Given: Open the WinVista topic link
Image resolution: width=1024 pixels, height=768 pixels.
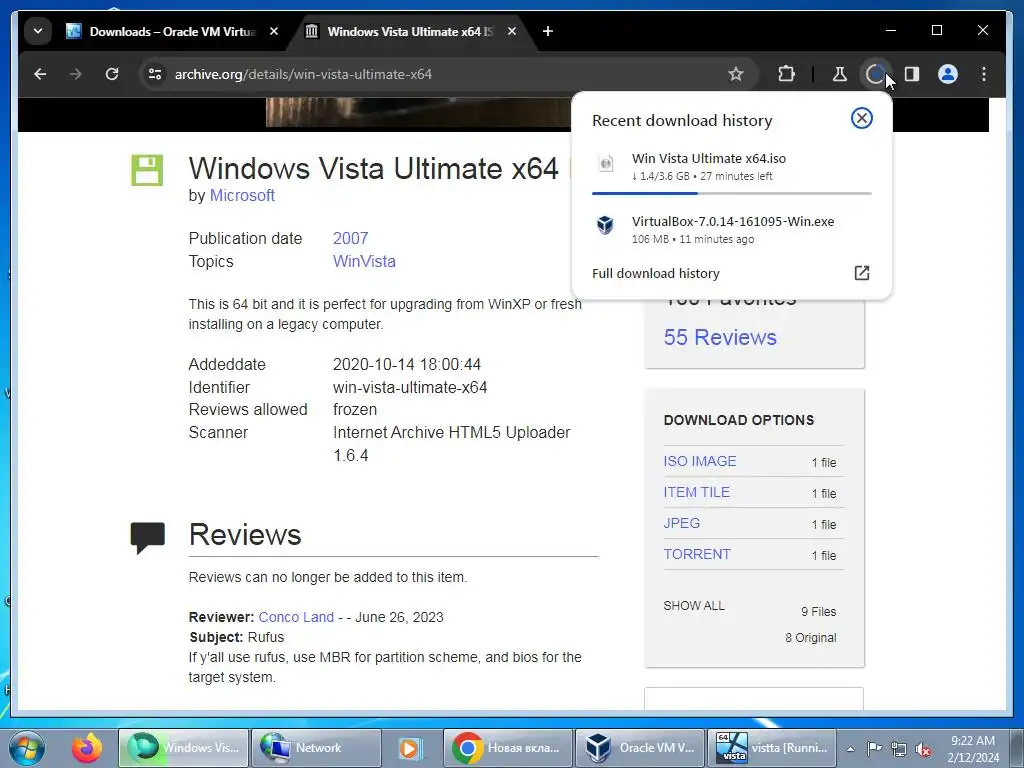Looking at the screenshot, I should [364, 261].
